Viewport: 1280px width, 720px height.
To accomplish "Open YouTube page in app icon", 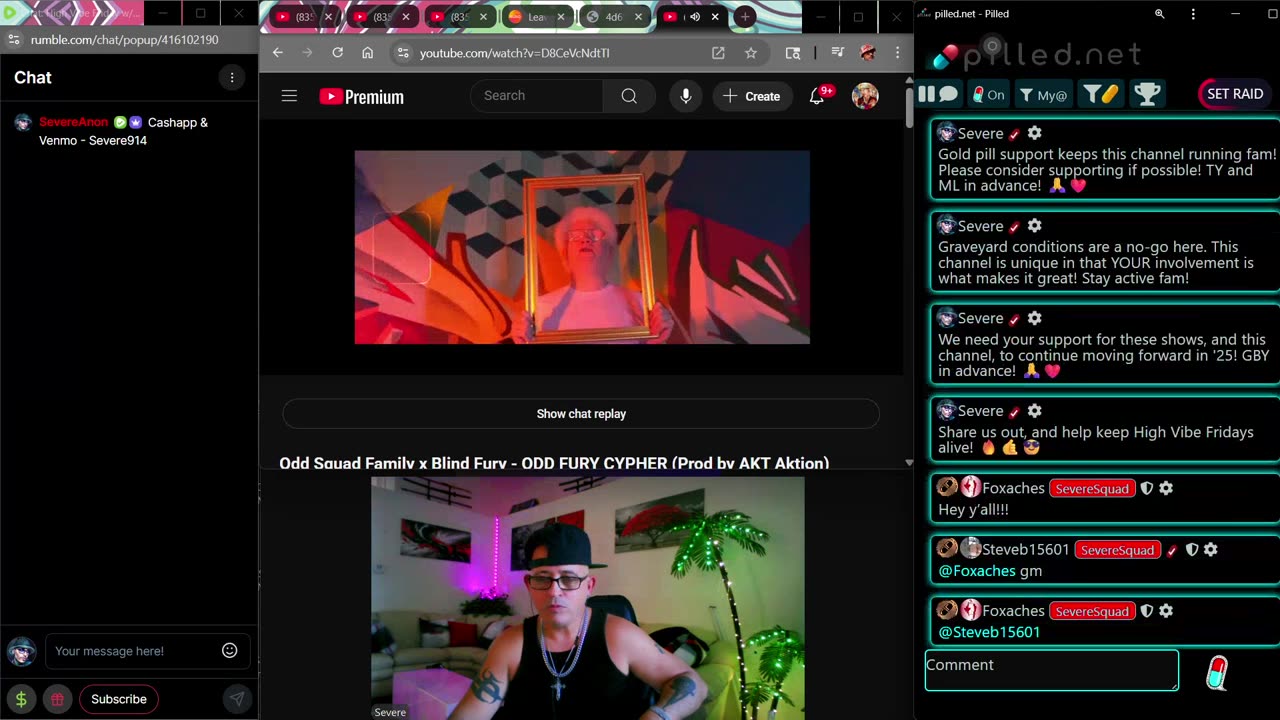I will 718,53.
